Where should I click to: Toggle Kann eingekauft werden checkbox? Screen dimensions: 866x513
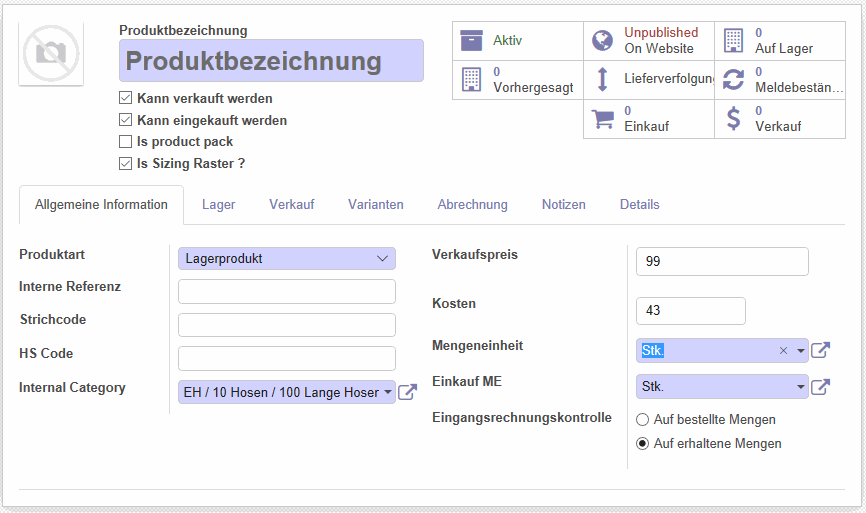(125, 120)
